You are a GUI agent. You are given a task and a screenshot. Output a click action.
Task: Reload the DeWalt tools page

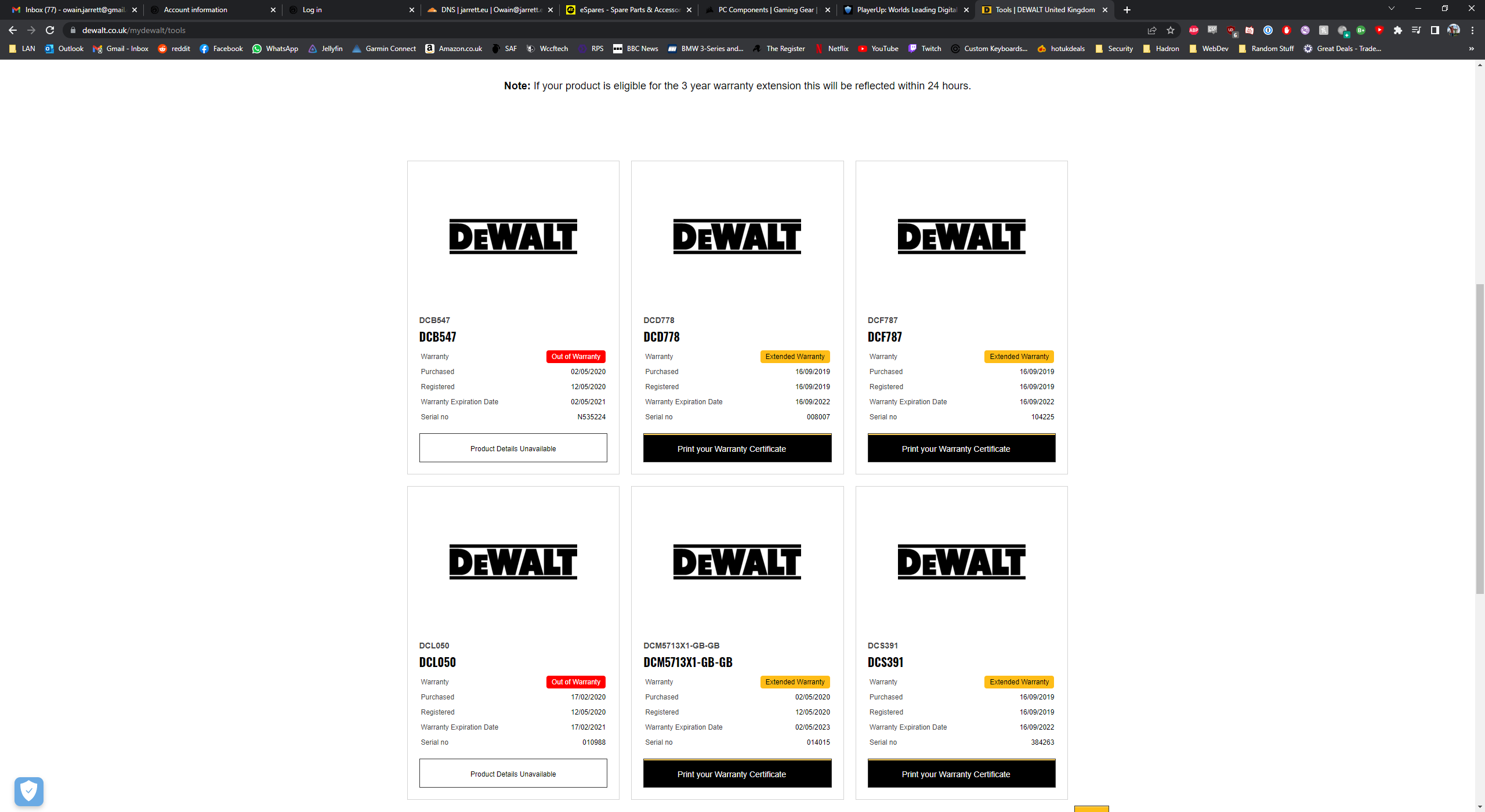pos(50,30)
